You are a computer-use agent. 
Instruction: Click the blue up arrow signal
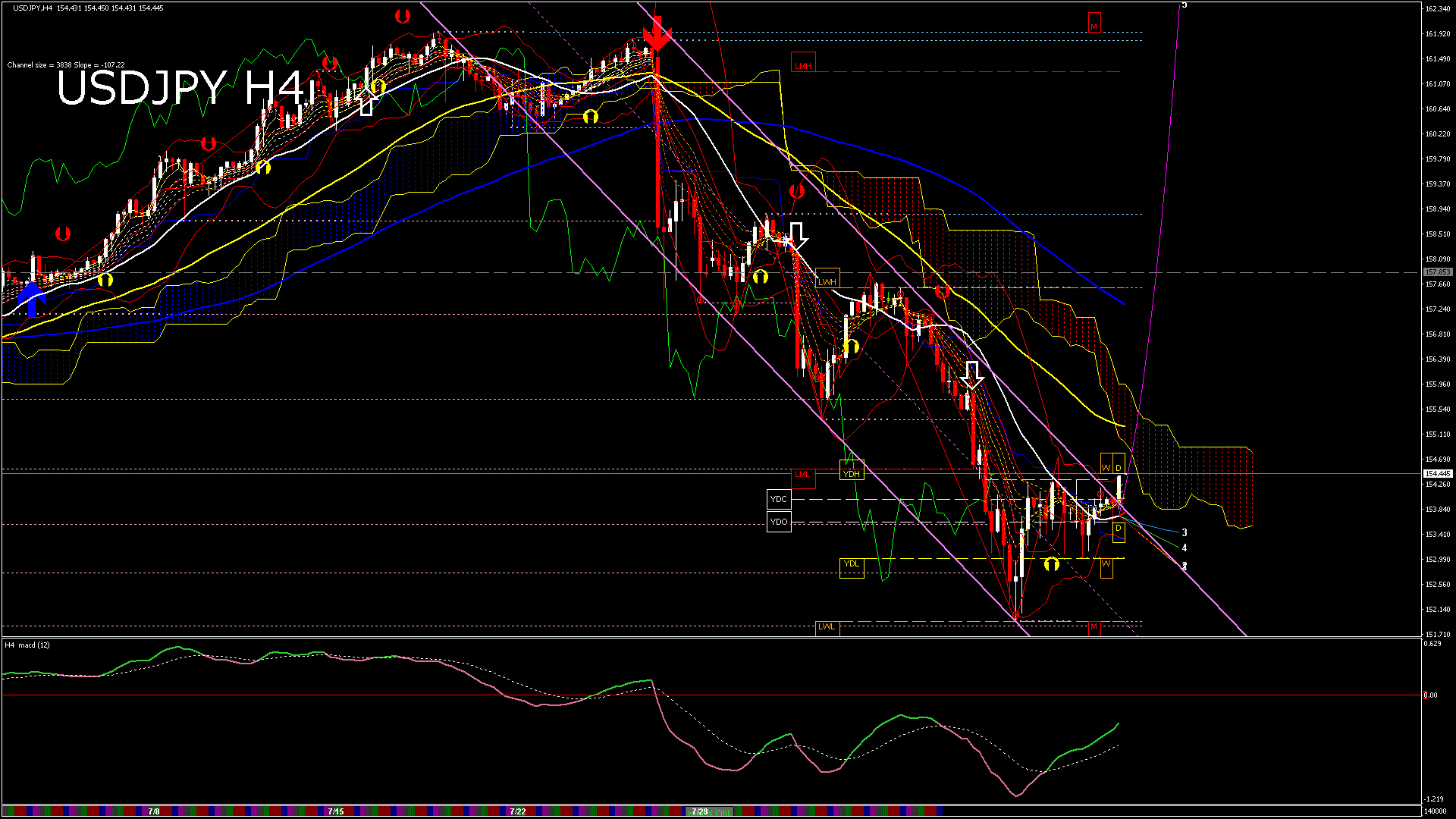click(32, 298)
